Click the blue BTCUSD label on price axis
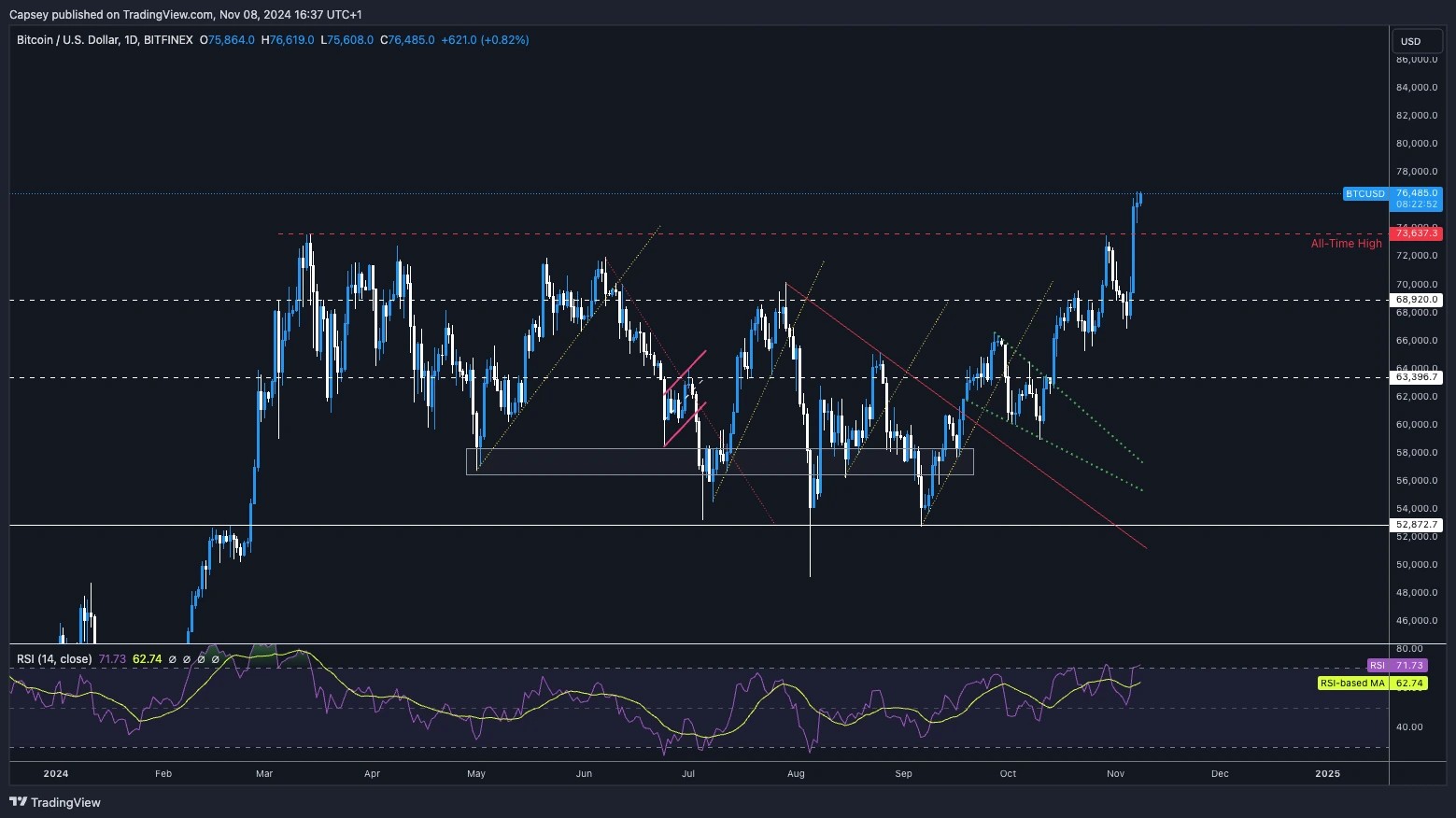1456x818 pixels. (1364, 194)
